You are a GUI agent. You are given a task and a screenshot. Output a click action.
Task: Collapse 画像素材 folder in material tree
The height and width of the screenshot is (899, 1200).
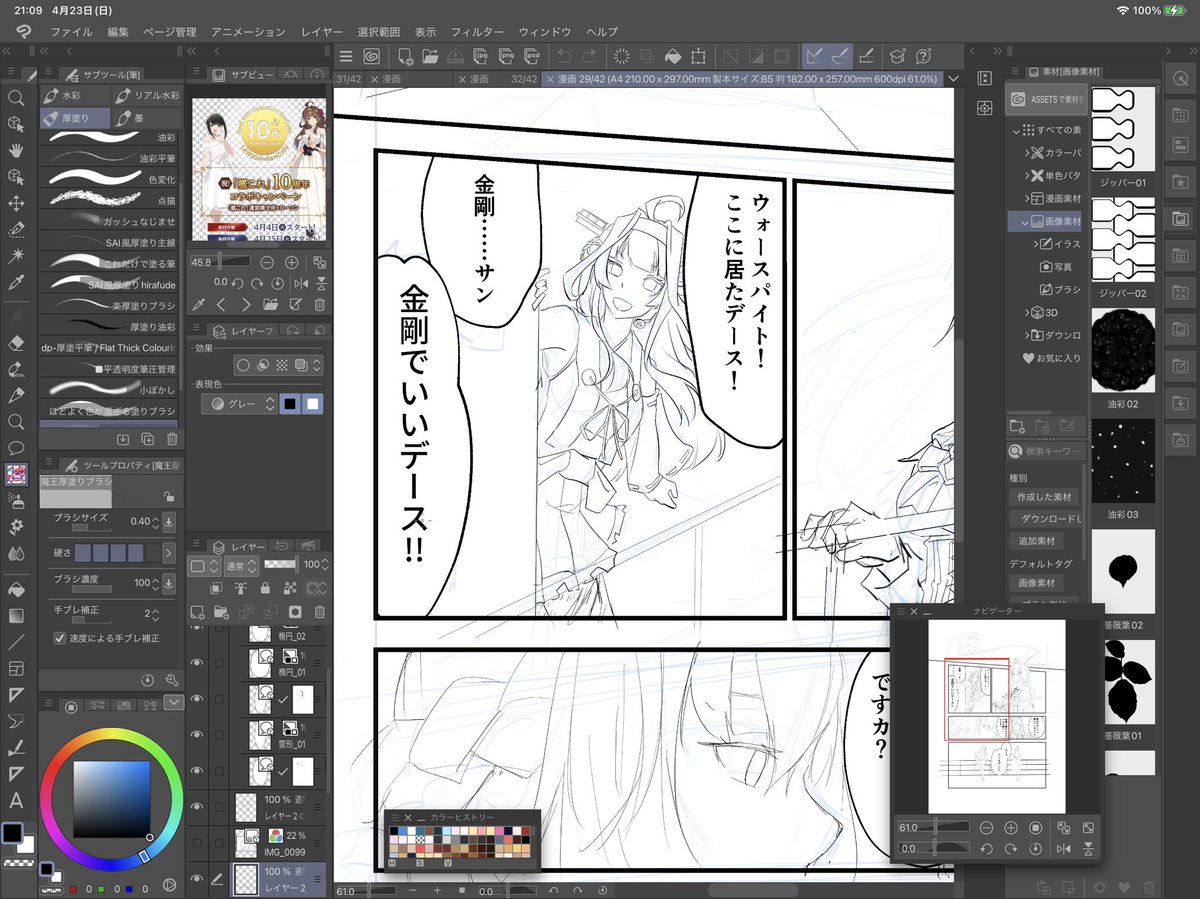[x=1024, y=221]
